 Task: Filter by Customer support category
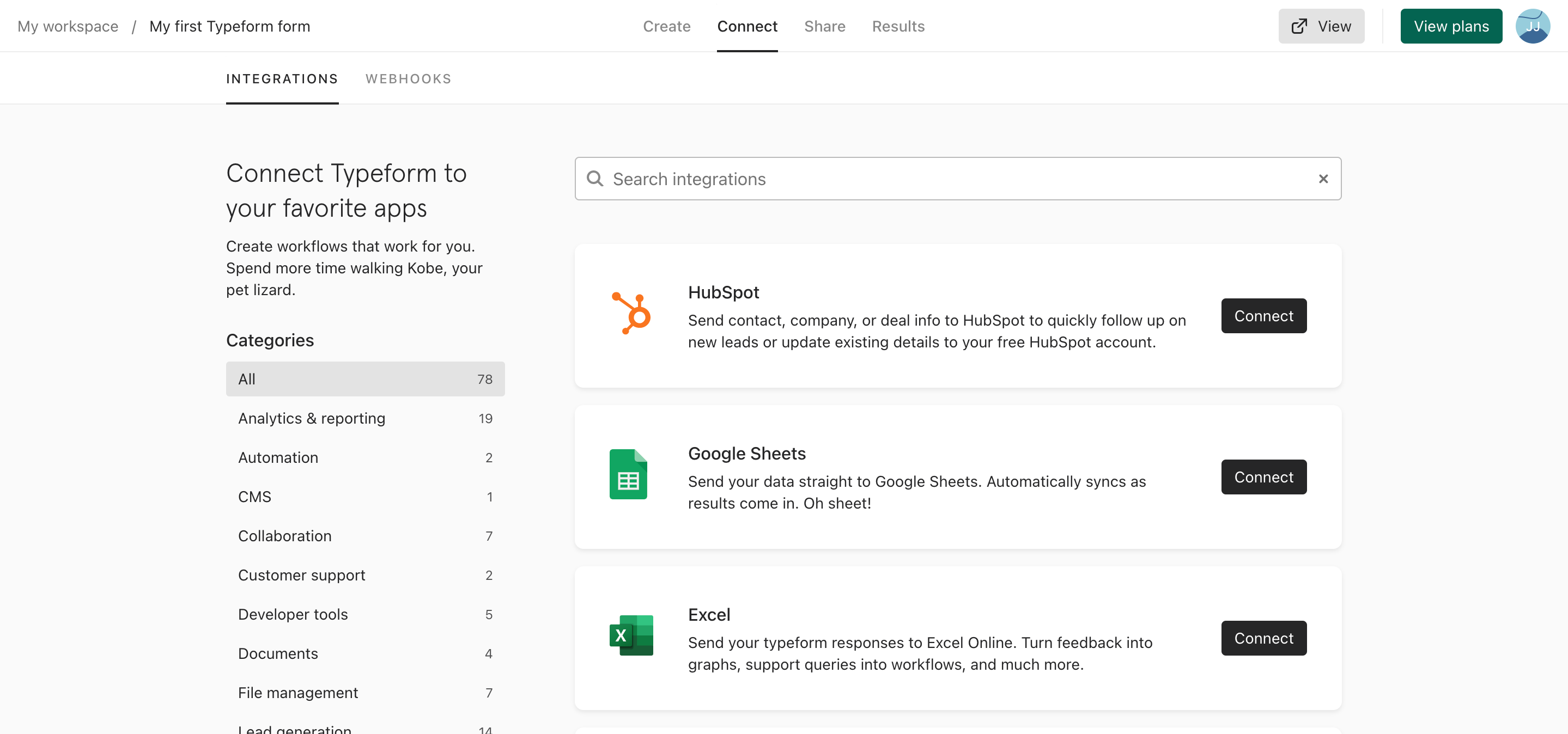pyautogui.click(x=364, y=576)
